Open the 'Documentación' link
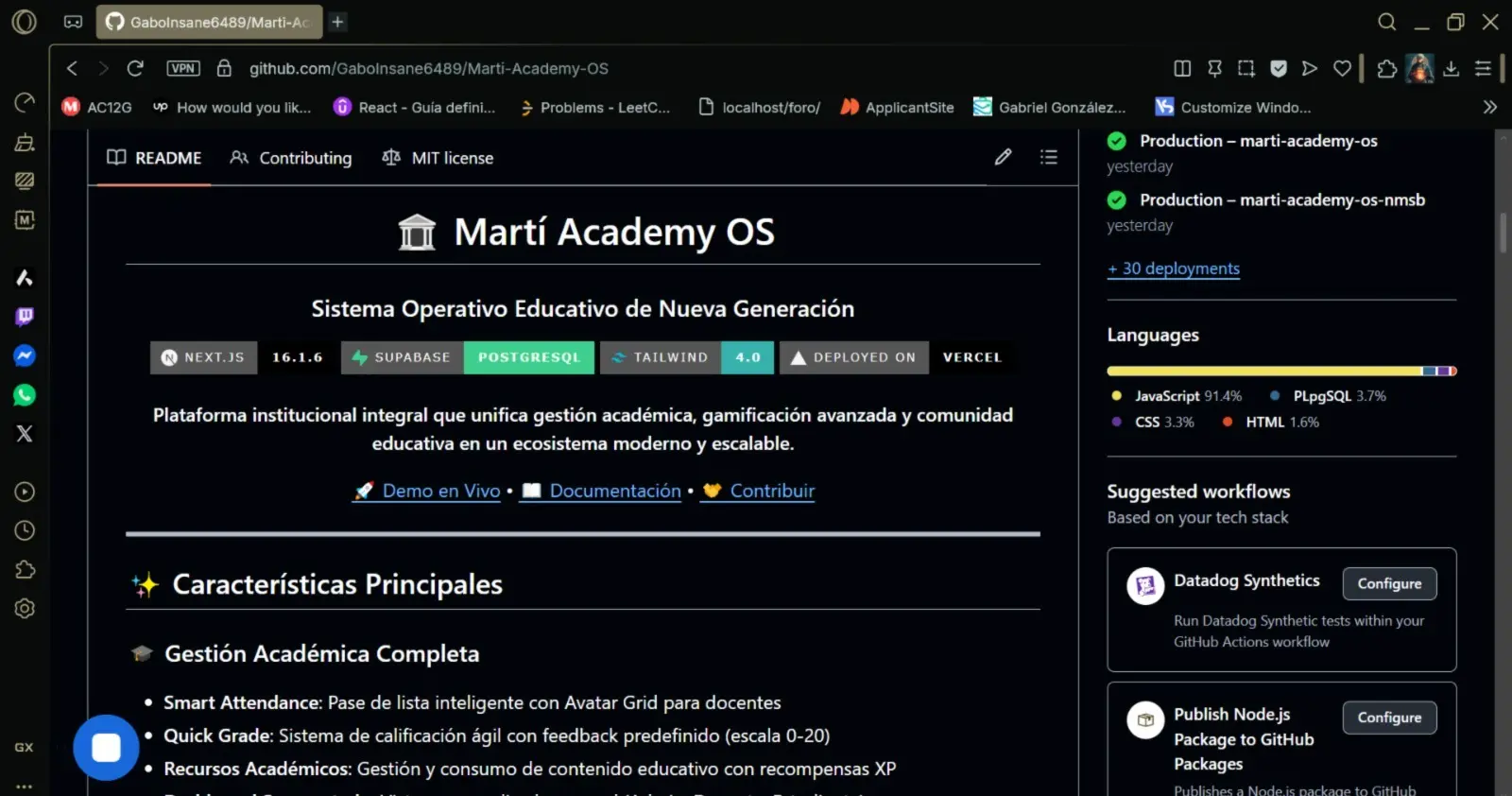Image resolution: width=1512 pixels, height=796 pixels. (x=601, y=491)
